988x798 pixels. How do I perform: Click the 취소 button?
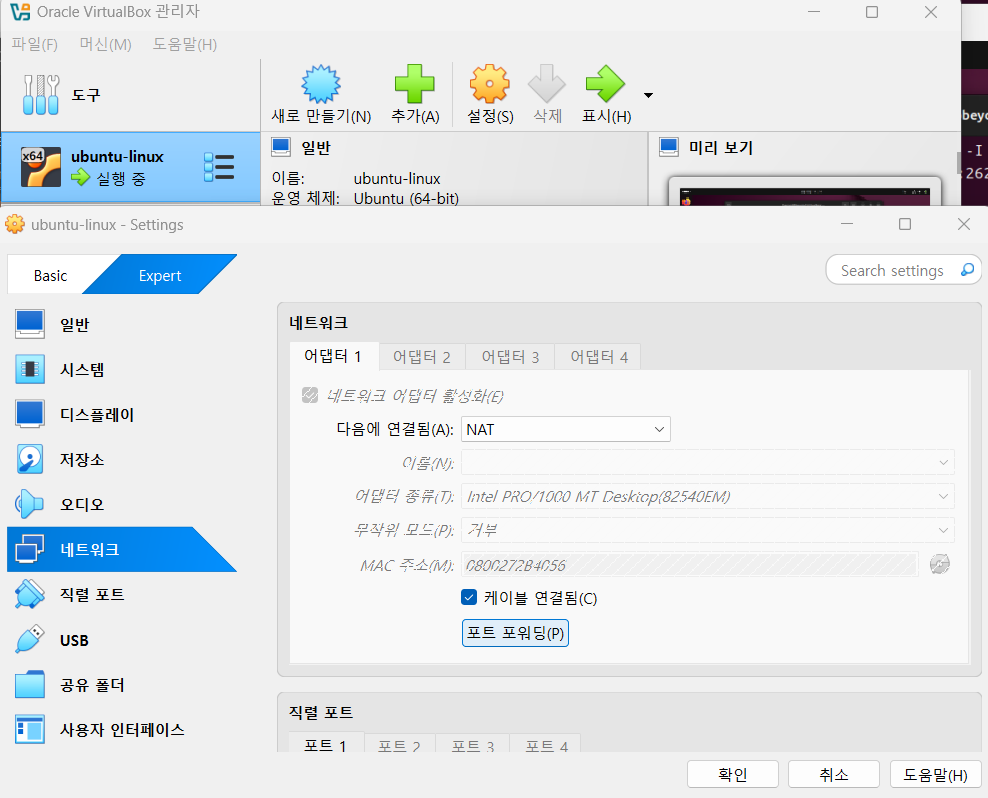tap(834, 774)
